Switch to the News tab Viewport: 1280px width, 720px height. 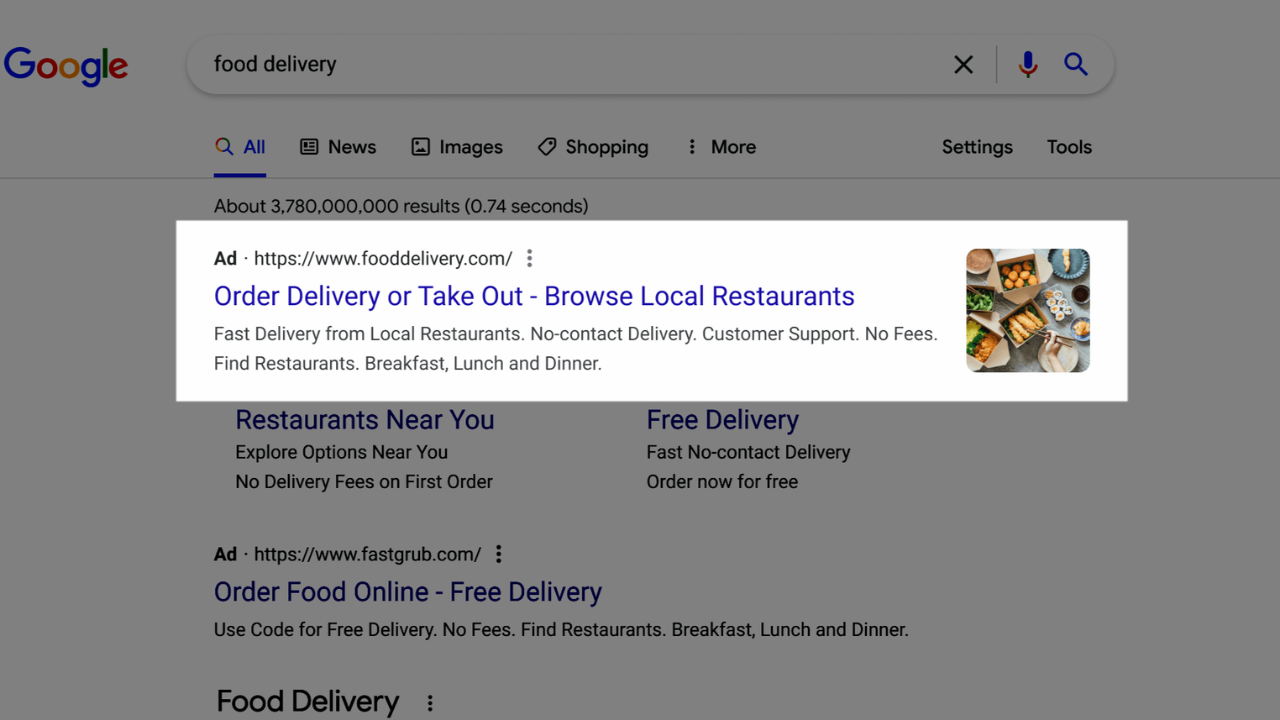tap(338, 147)
